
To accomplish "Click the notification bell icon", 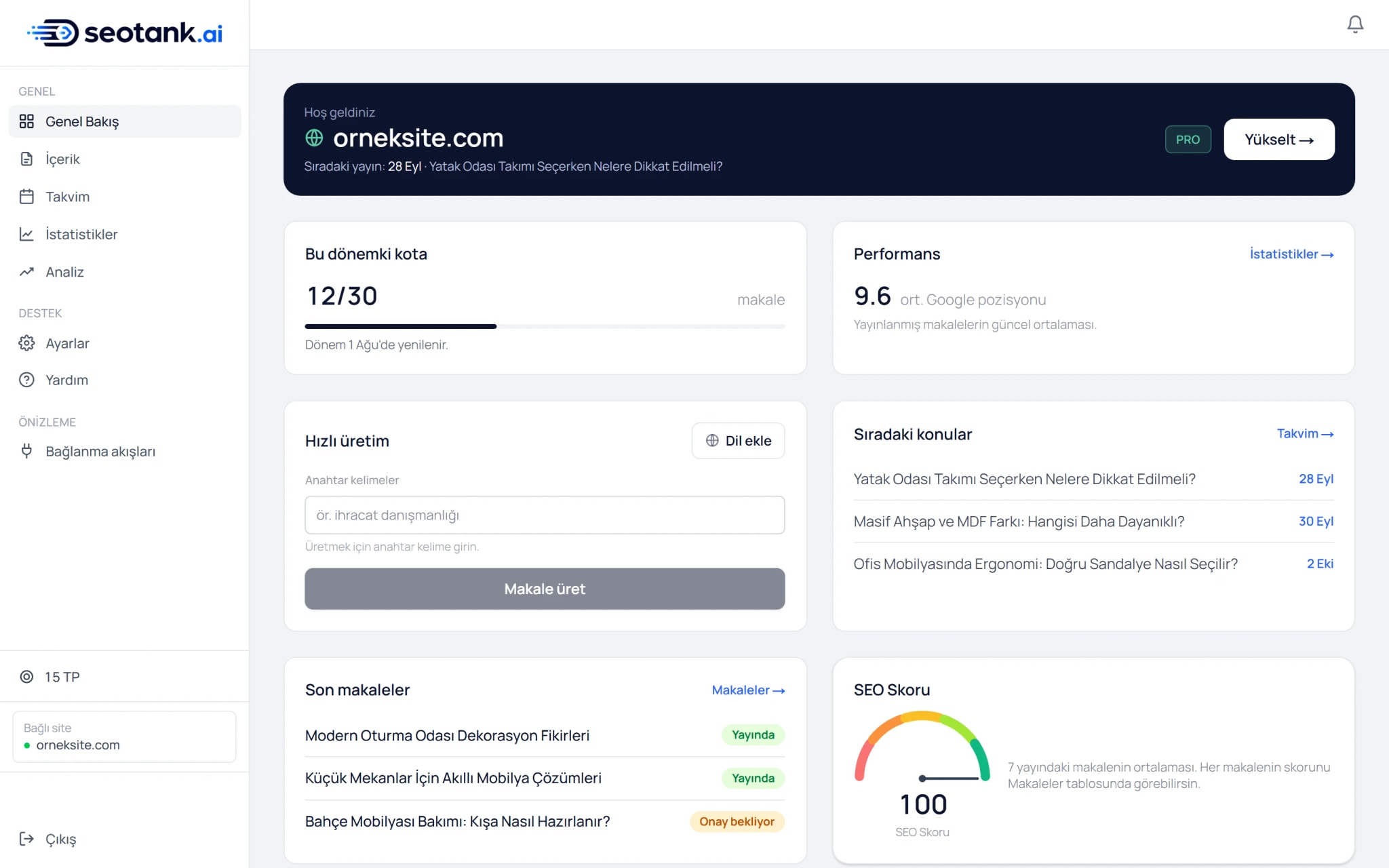I will (1354, 24).
